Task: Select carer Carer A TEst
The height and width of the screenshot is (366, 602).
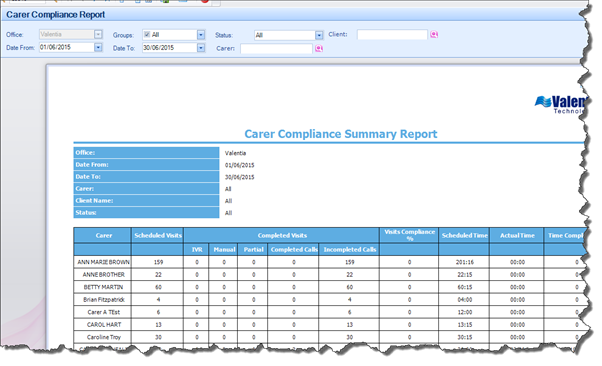Action: point(104,312)
